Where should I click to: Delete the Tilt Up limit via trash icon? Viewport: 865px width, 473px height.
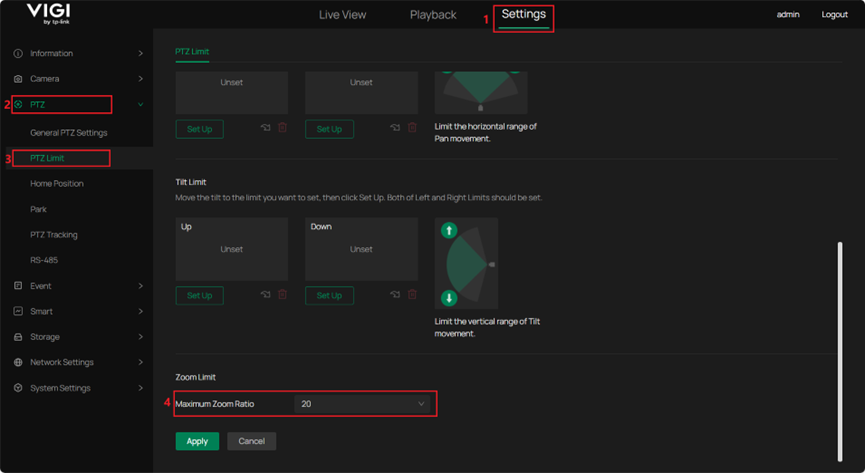coord(282,295)
